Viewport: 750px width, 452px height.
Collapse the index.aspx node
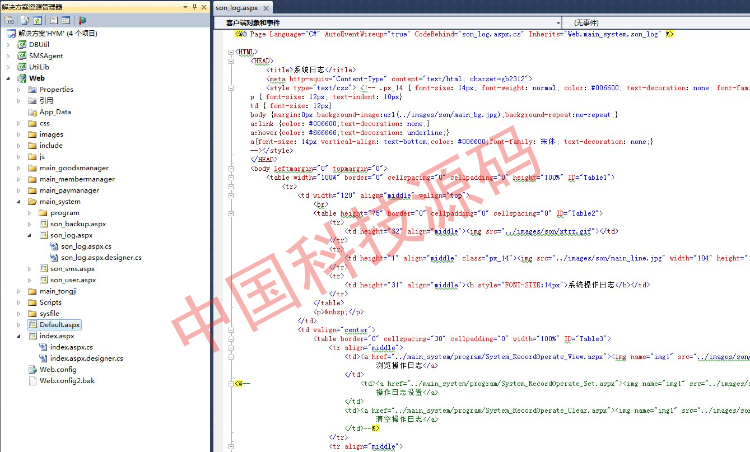tap(19, 336)
